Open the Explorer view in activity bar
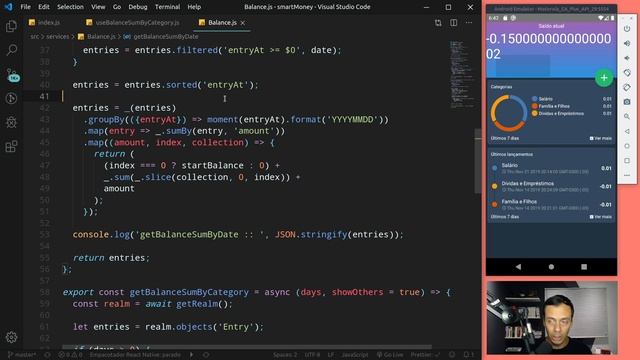640x360 pixels. point(11,27)
